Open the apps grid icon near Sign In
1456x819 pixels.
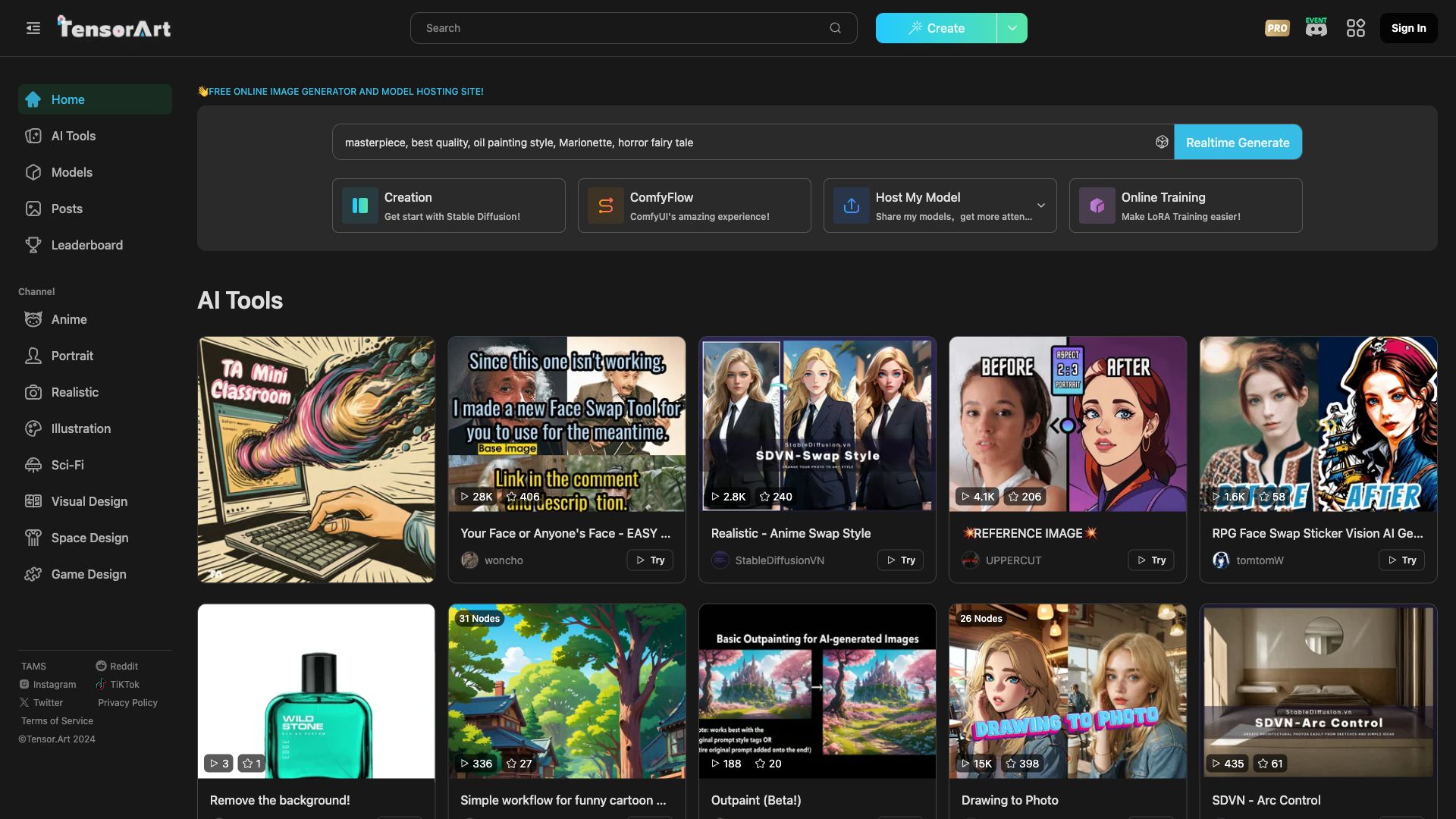pos(1356,27)
